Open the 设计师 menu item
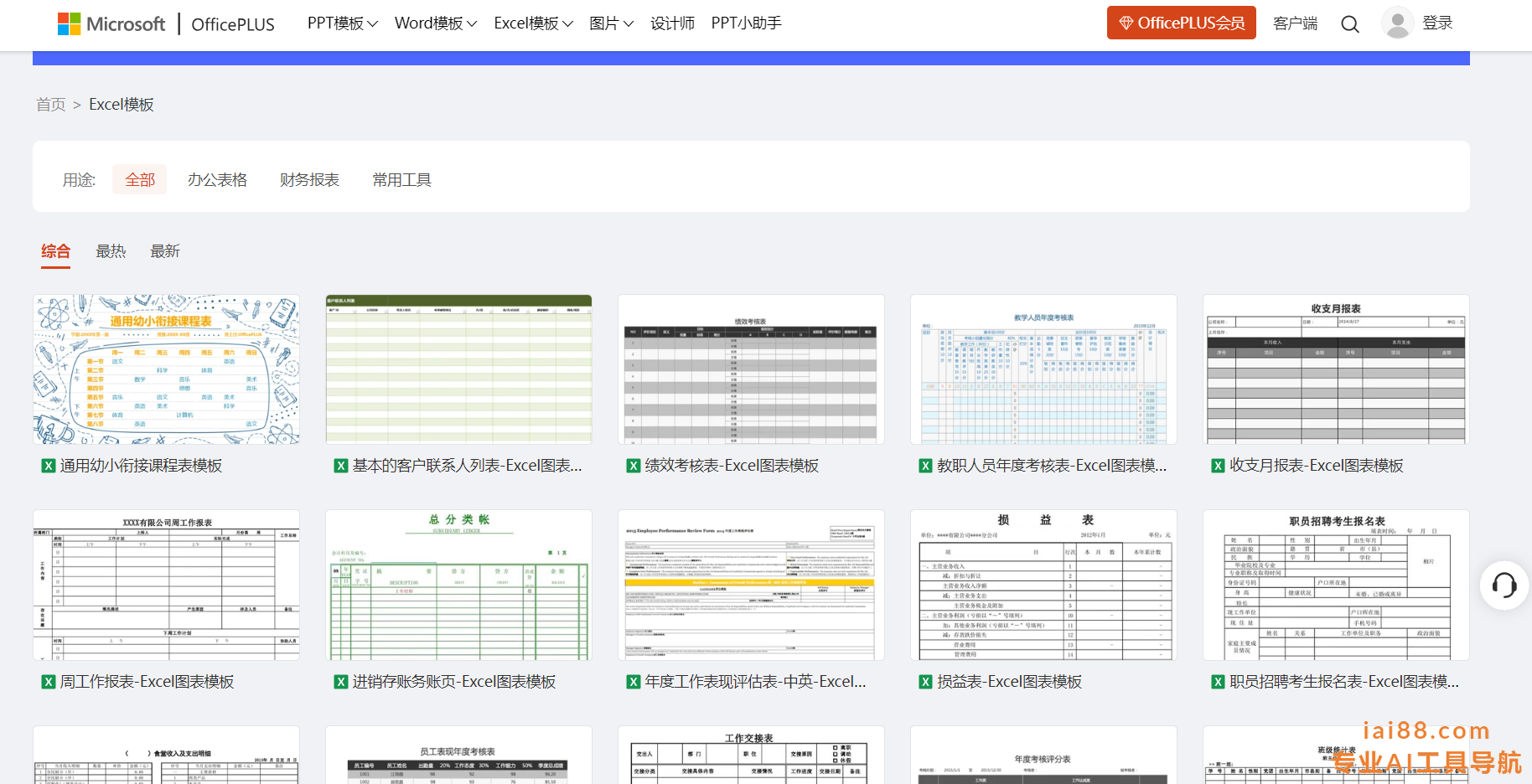 (x=672, y=23)
